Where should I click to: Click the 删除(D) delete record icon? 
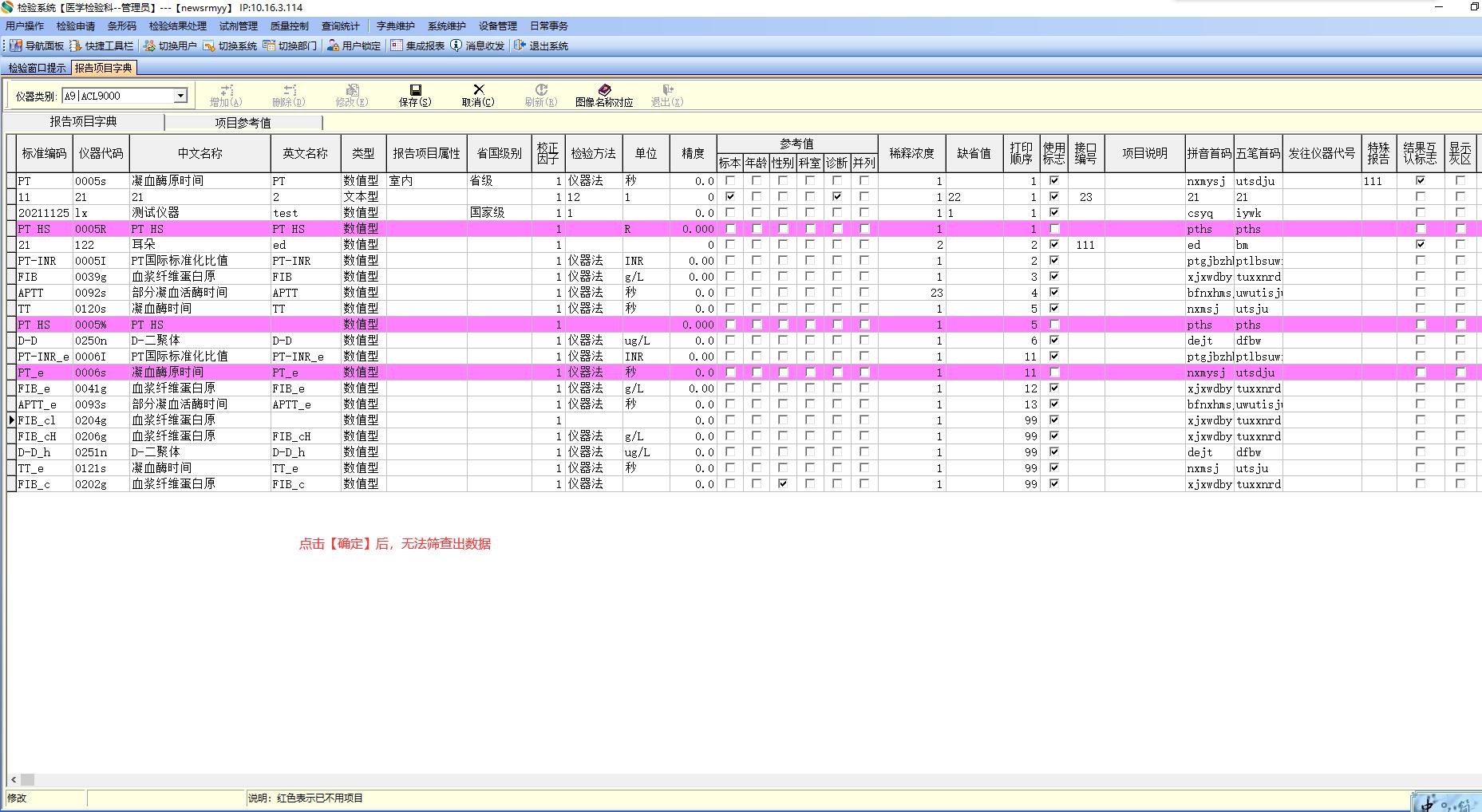click(290, 89)
